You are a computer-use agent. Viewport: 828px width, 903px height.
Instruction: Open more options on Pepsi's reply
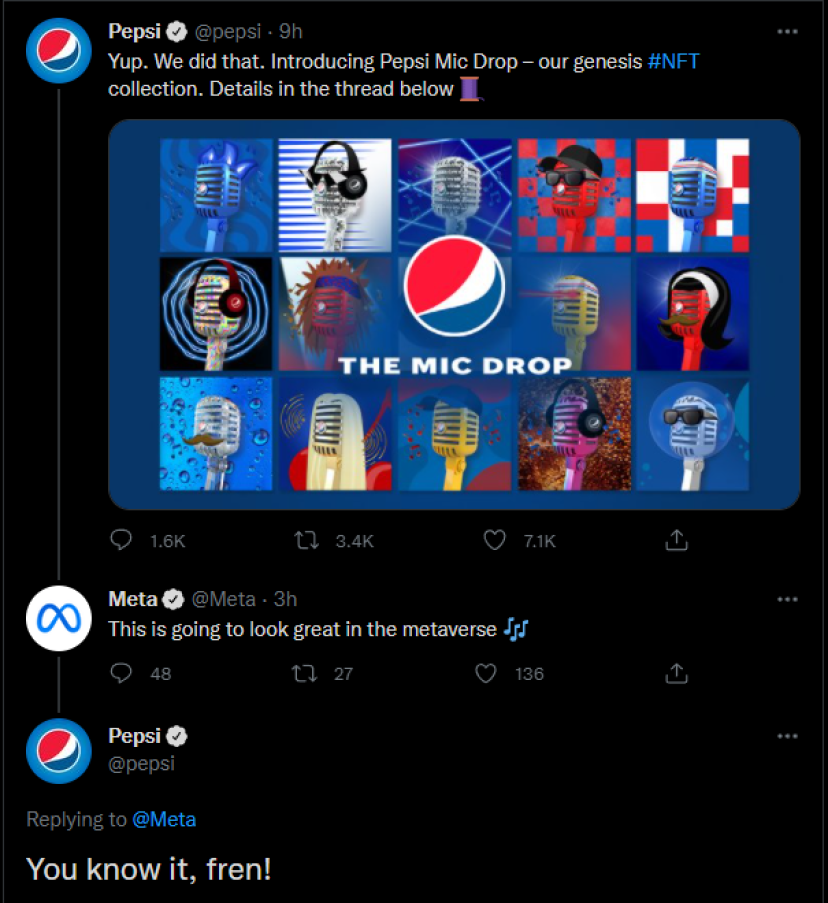point(787,735)
